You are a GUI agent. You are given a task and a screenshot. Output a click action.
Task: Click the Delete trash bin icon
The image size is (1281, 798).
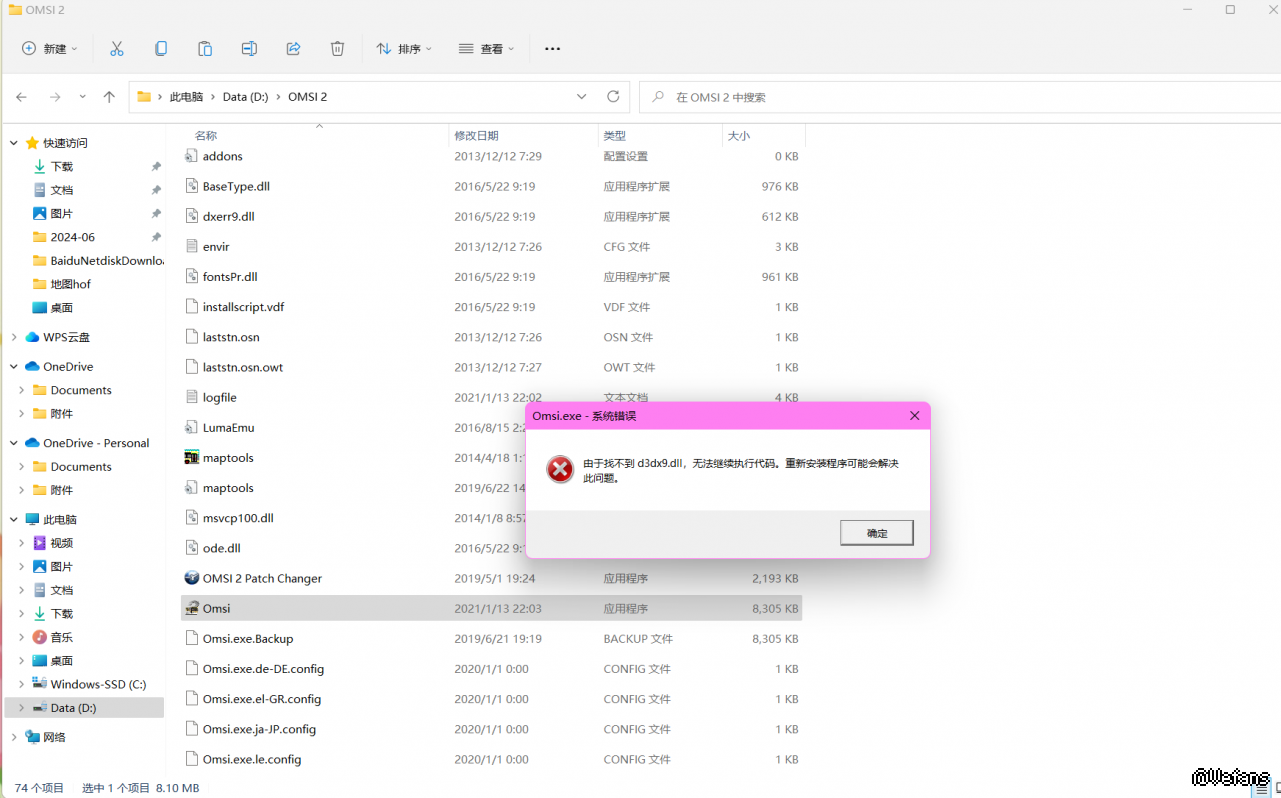pyautogui.click(x=337, y=49)
